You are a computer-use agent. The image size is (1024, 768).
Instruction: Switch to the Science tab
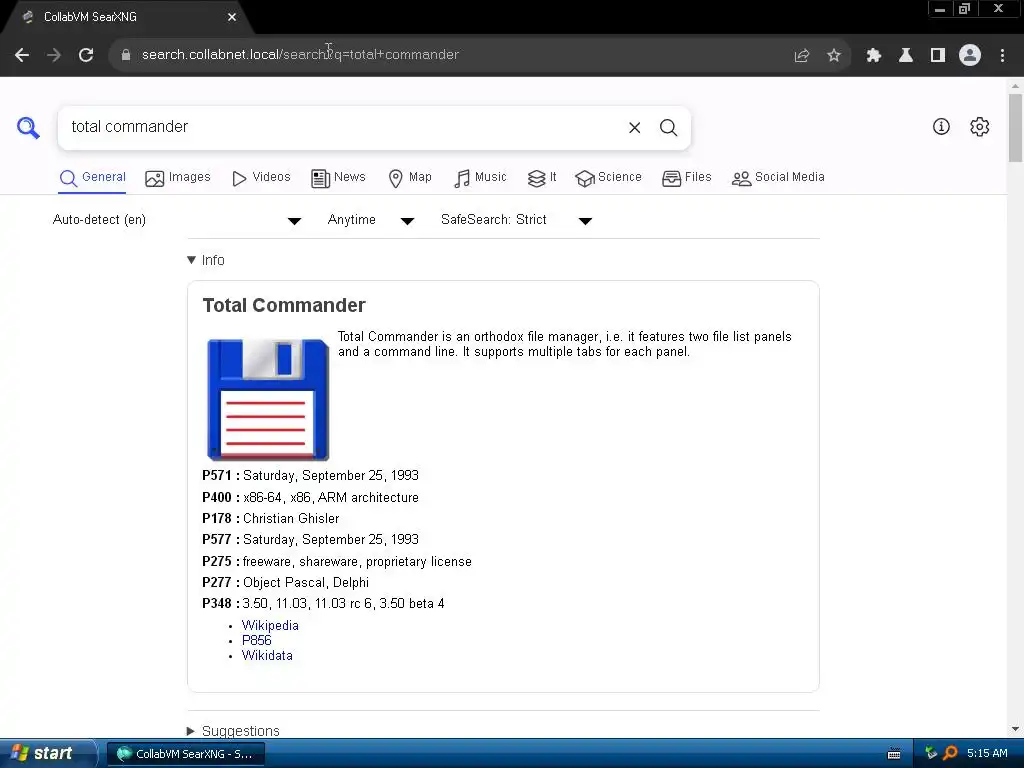tap(609, 178)
